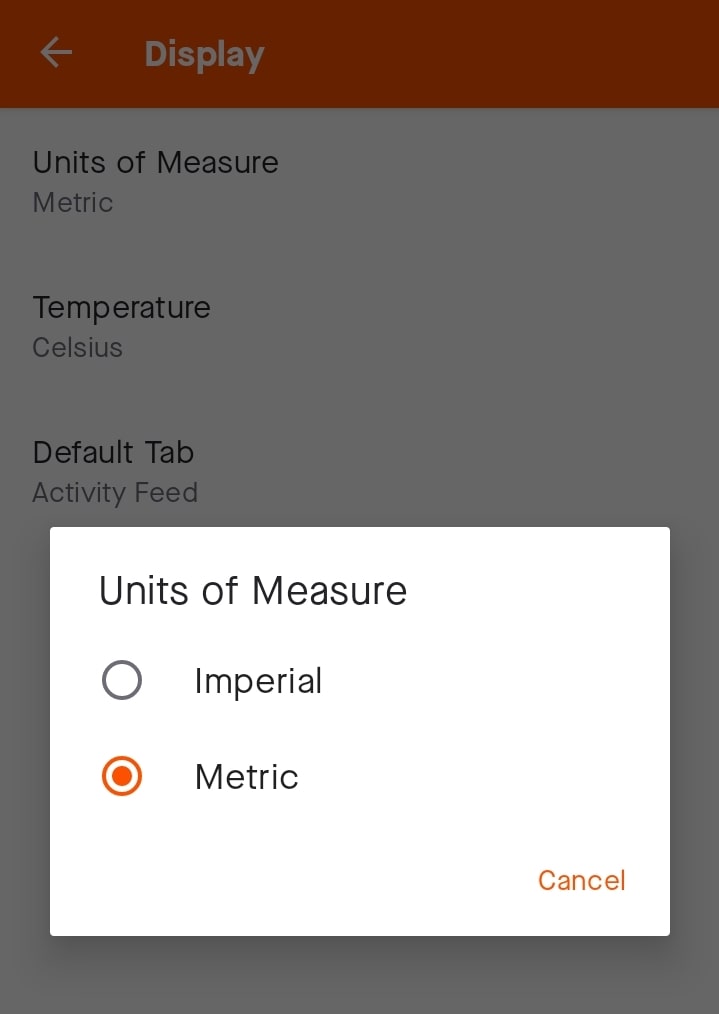Click the Celsius value under Temperature

click(77, 348)
